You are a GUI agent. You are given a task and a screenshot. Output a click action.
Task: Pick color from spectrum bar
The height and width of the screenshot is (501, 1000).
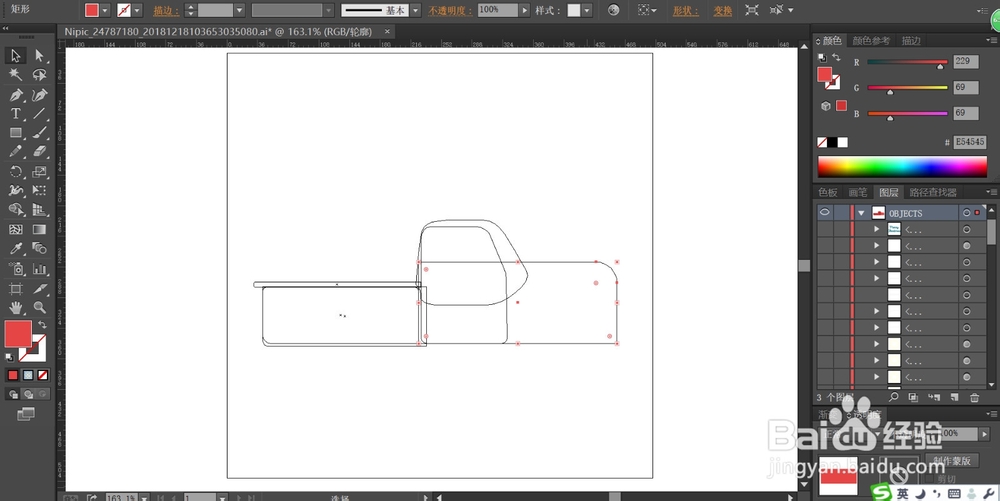coord(902,166)
